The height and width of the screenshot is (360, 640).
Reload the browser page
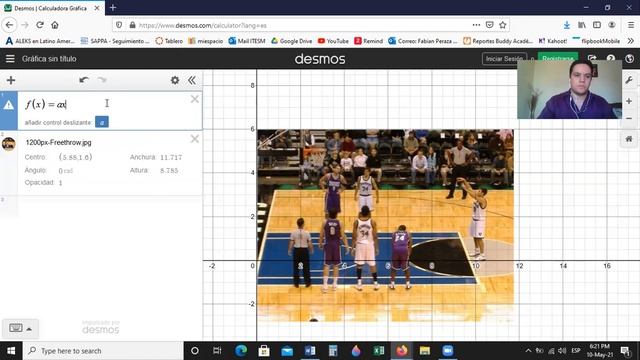(x=40, y=25)
